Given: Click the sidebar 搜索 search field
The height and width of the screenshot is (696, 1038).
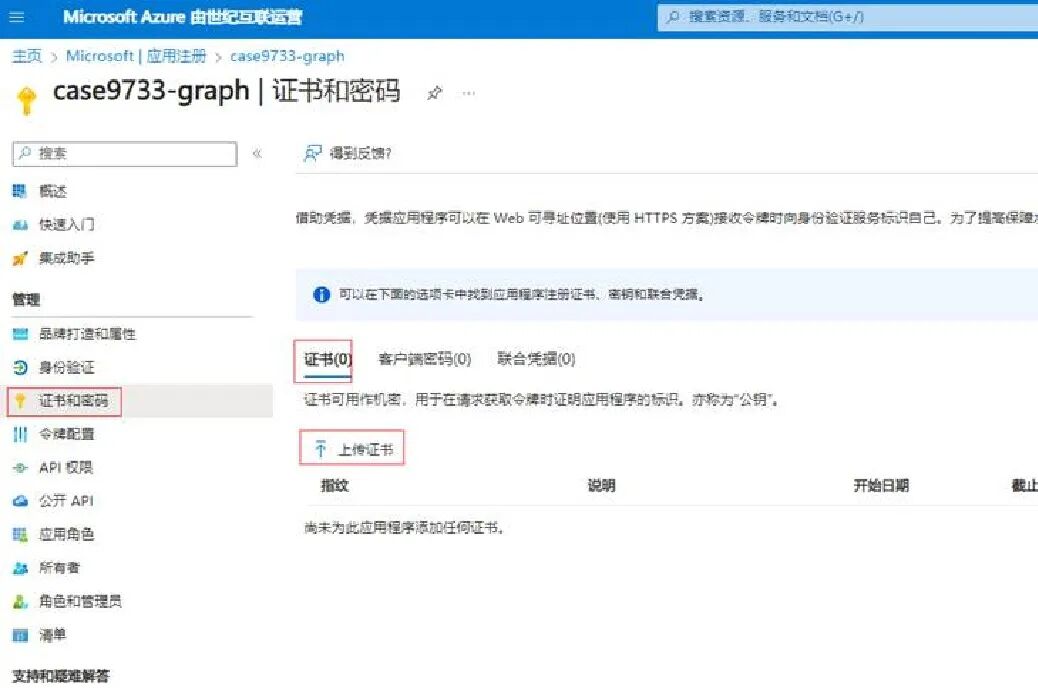Looking at the screenshot, I should 124,154.
